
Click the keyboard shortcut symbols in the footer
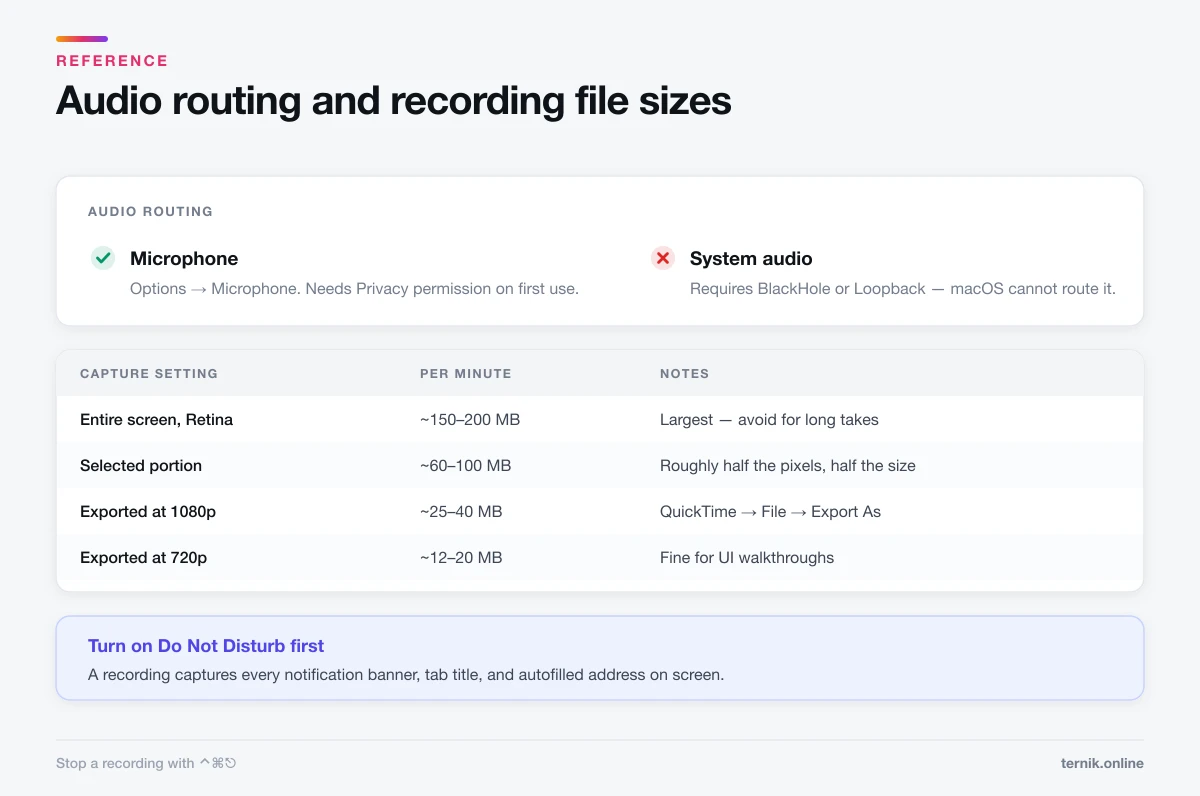218,763
